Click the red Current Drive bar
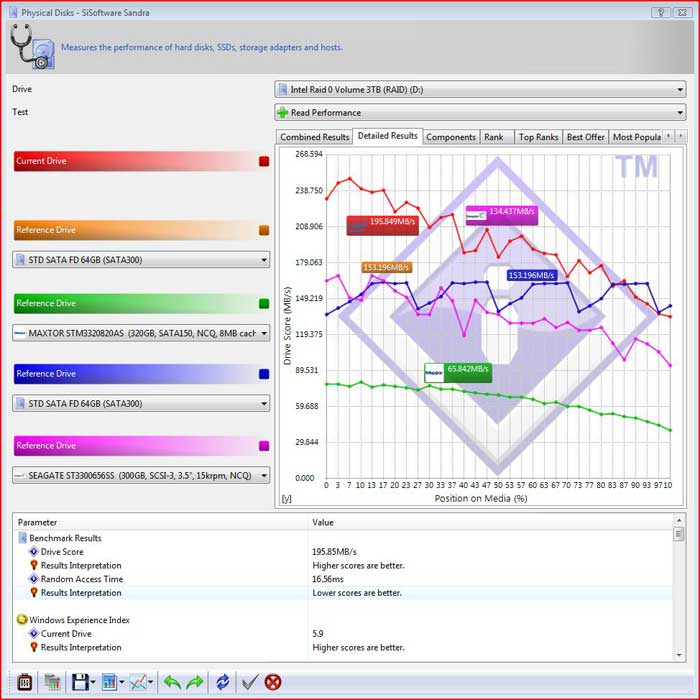Viewport: 700px width, 700px height. click(x=135, y=161)
